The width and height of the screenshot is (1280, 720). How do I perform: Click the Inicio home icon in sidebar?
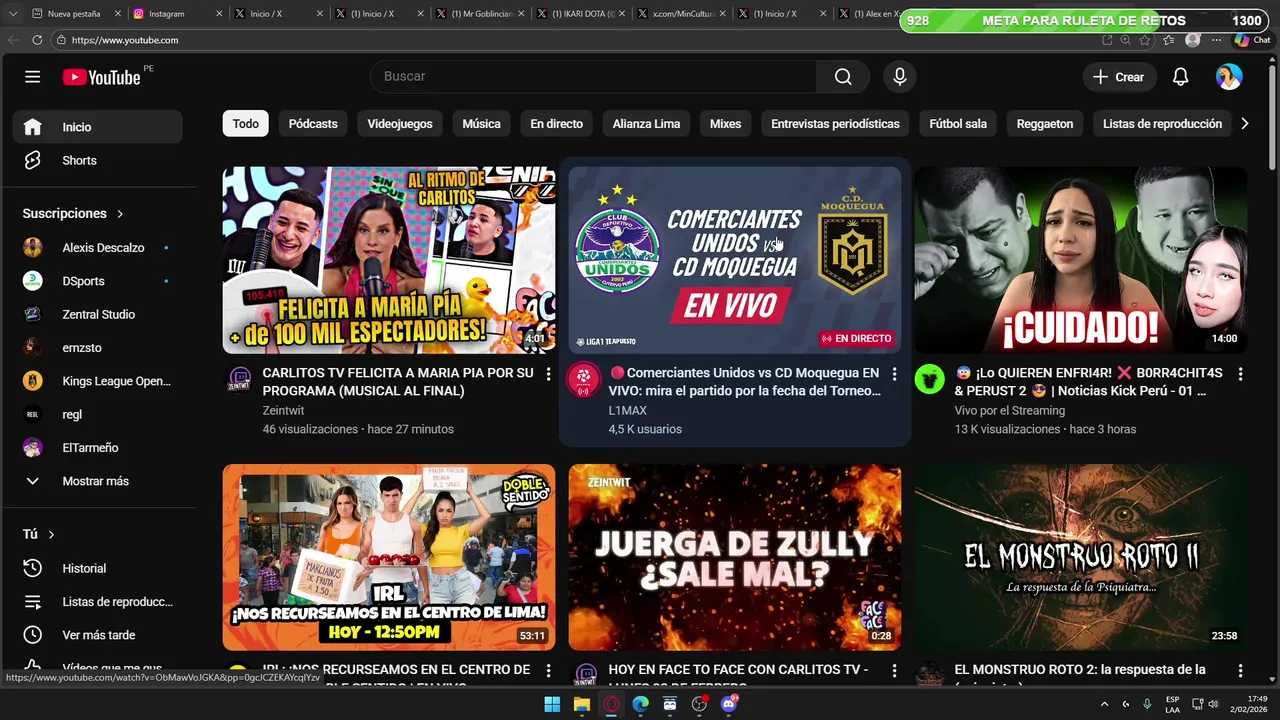tap(33, 127)
